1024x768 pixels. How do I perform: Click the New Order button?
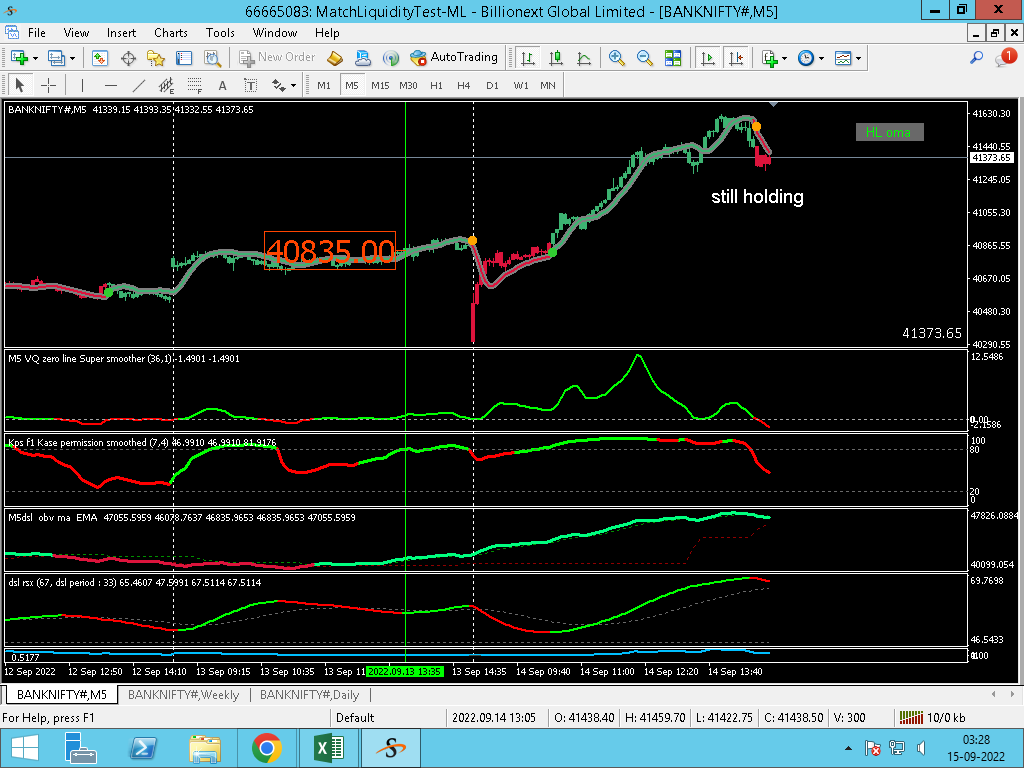pyautogui.click(x=277, y=57)
